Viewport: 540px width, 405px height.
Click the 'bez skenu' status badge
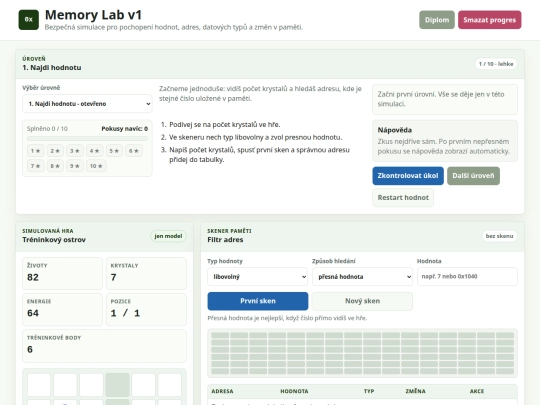pyautogui.click(x=499, y=236)
